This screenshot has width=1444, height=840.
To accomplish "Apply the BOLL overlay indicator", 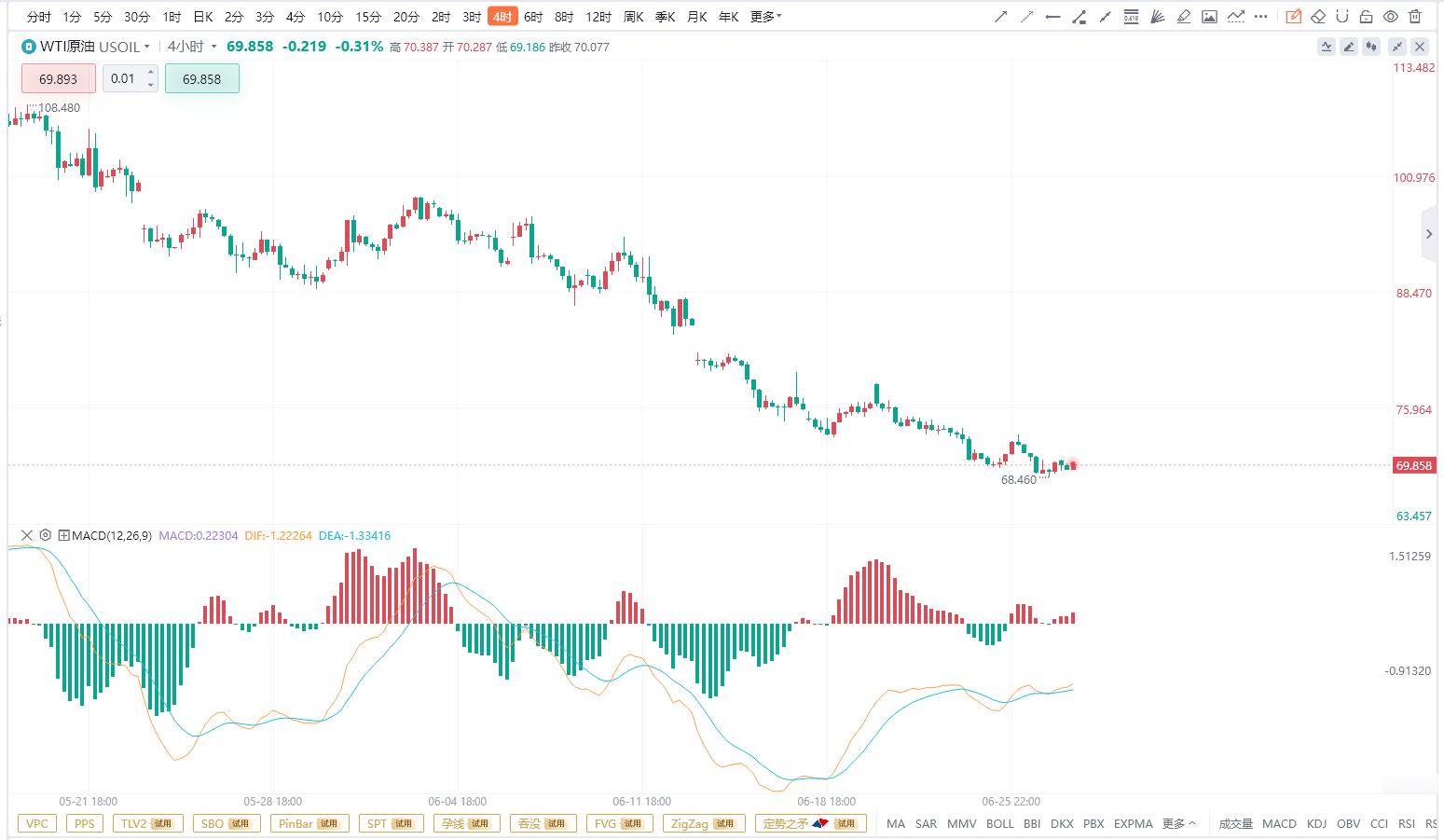I will click(999, 823).
